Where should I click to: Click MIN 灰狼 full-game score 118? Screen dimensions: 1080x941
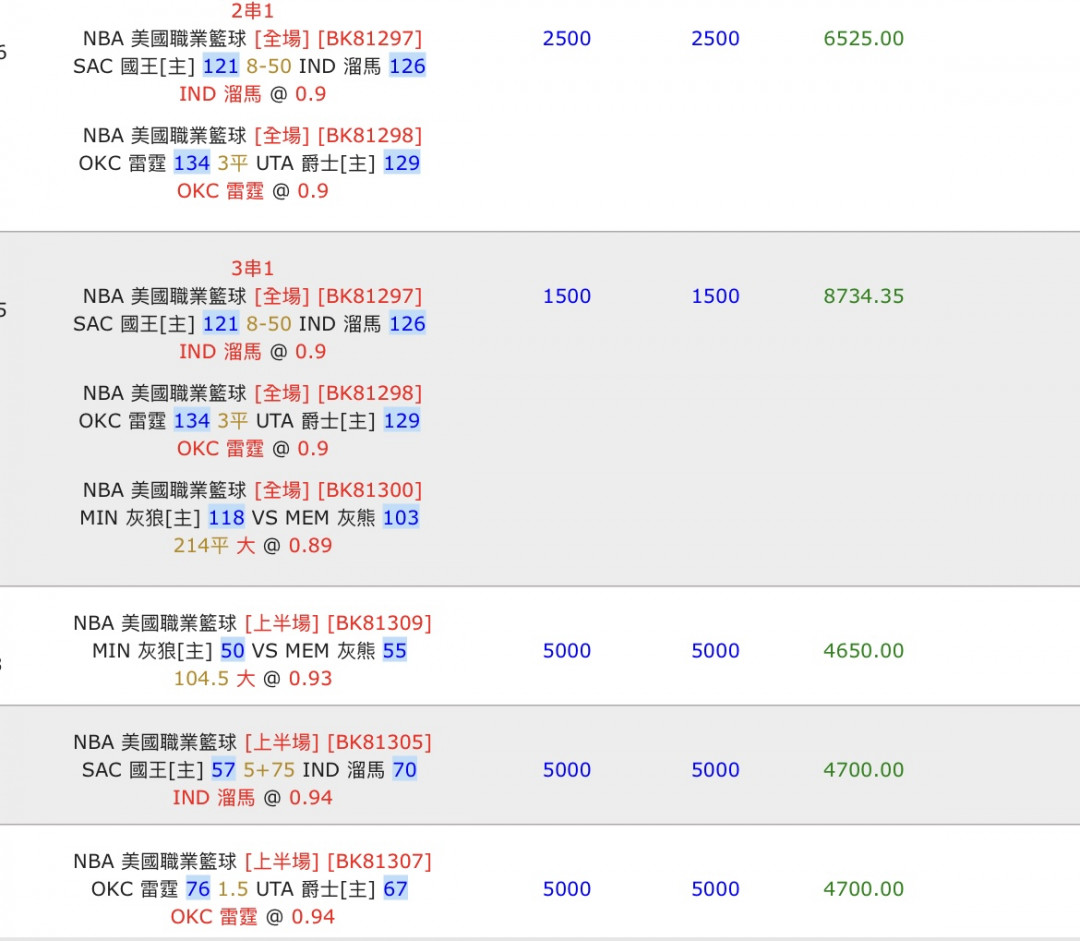[x=226, y=518]
